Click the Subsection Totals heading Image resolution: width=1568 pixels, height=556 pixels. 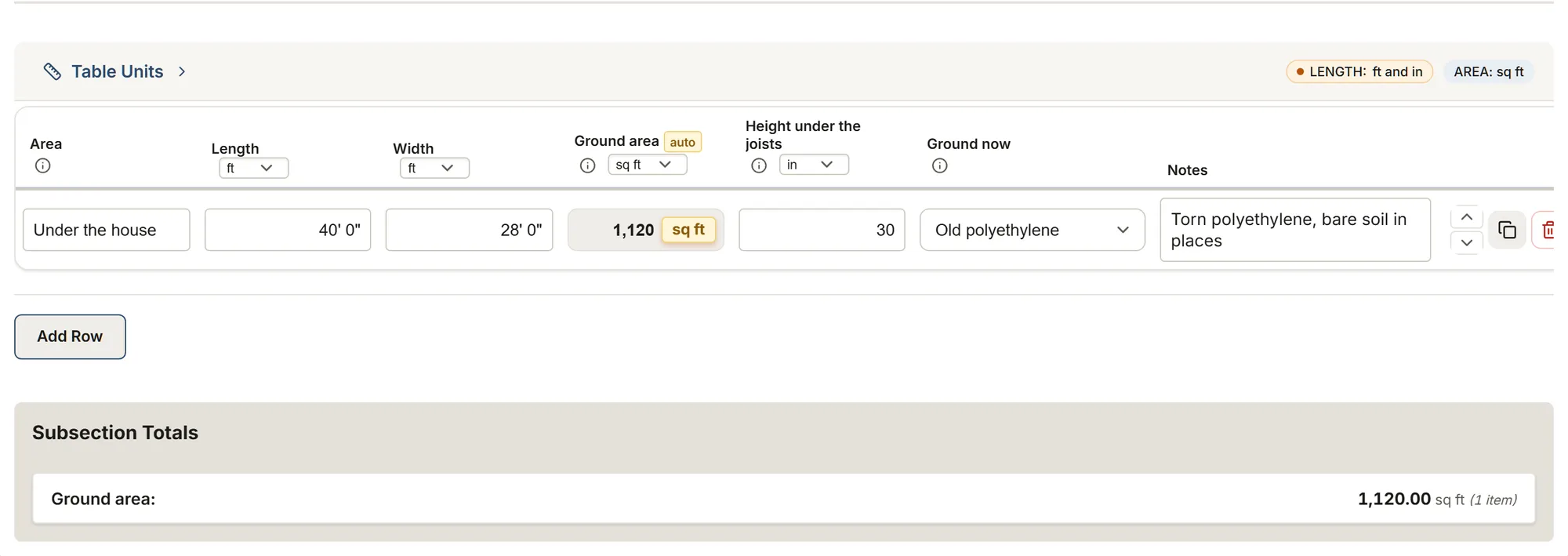click(115, 432)
